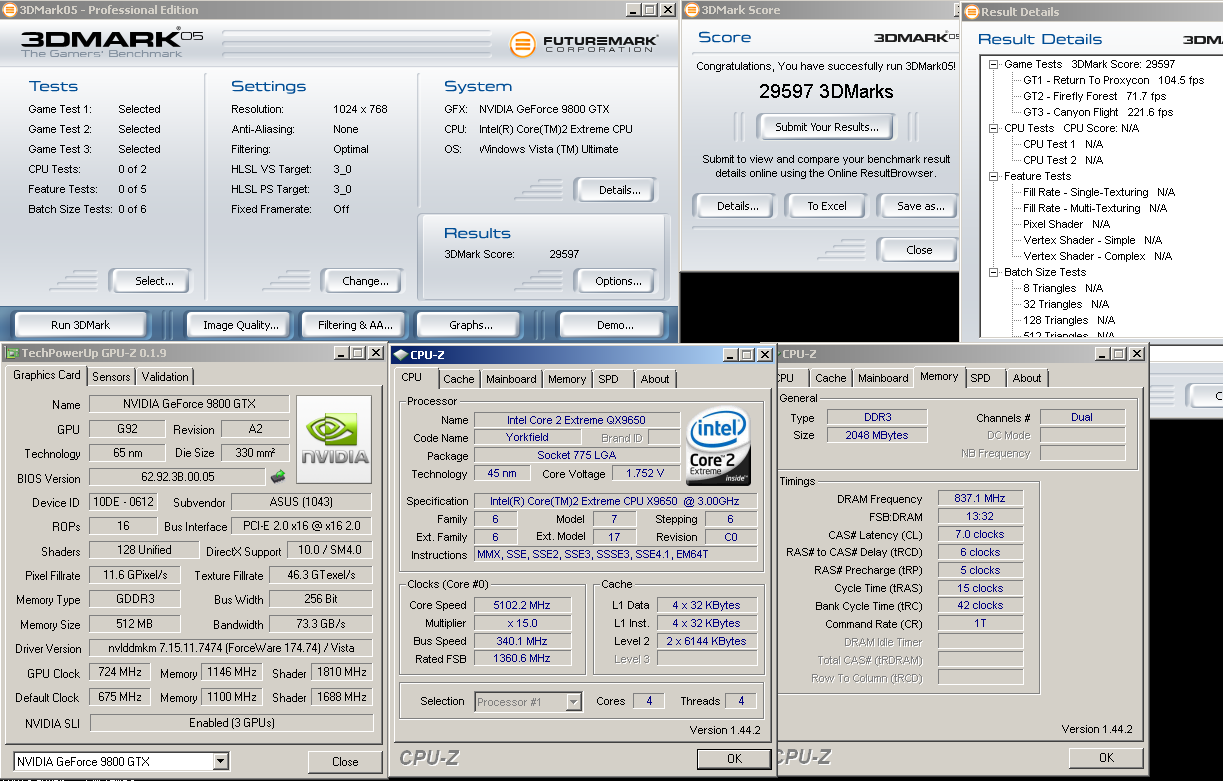Open Image Quality... in 3DMark05

[240, 325]
